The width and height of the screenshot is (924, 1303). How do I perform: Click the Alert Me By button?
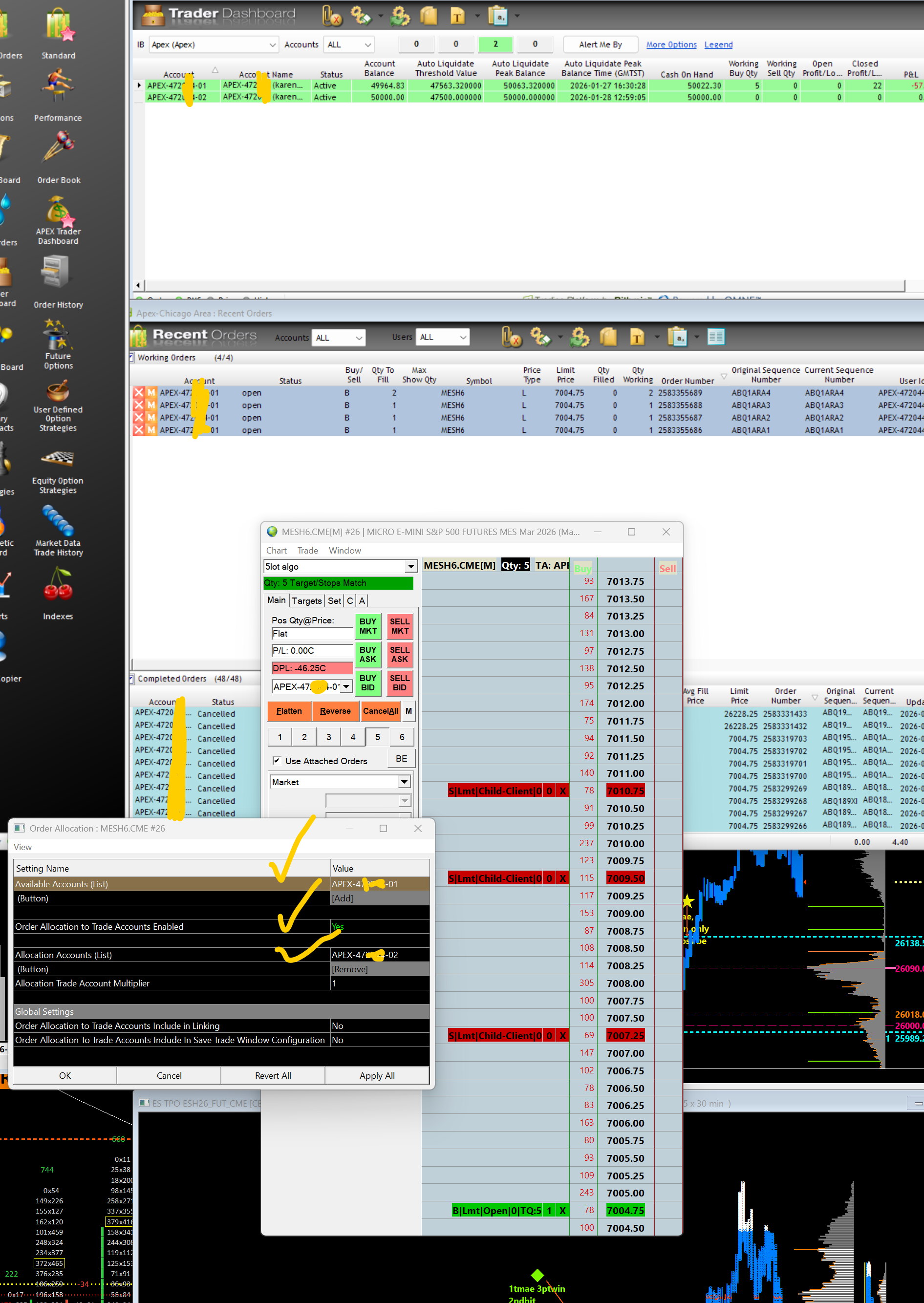coord(600,44)
